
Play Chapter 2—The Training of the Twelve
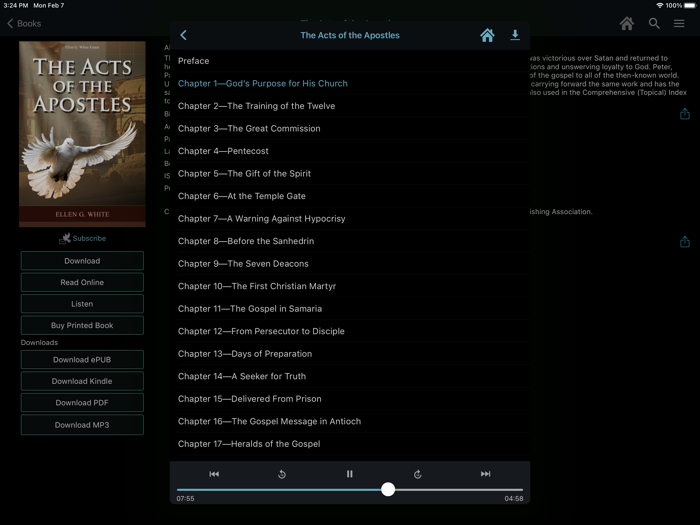350,106
